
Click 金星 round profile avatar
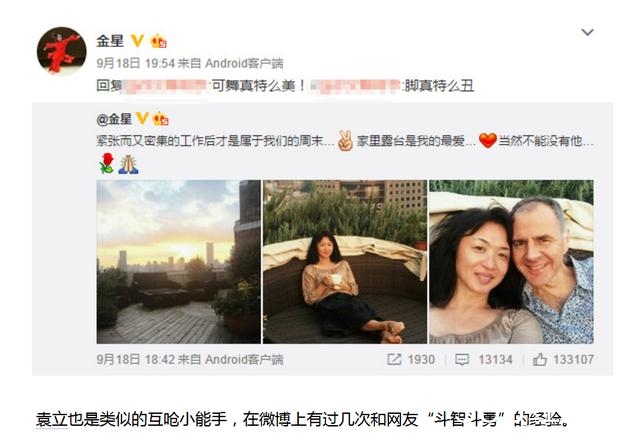[x=62, y=51]
